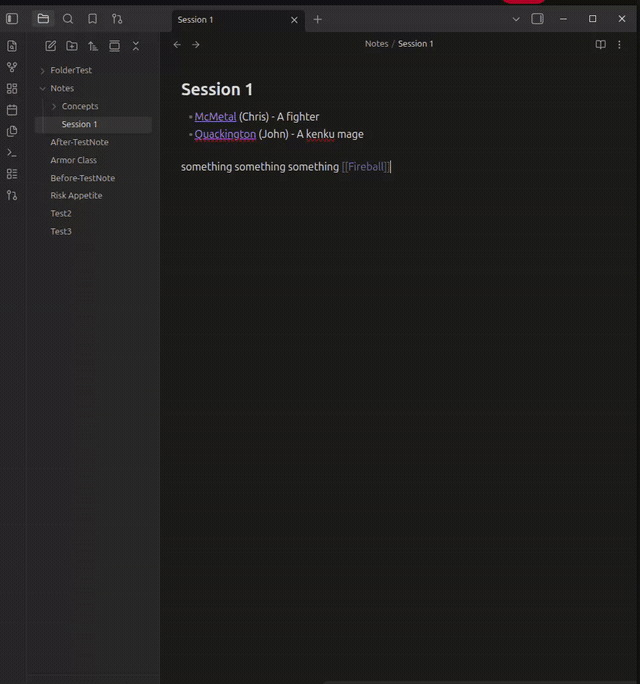640x684 pixels.
Task: Open canvas ribbon icon
Action: pos(12,89)
